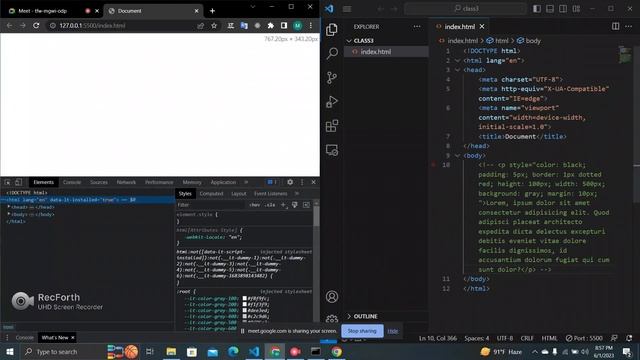Screen dimensions: 640x360
Task: Open Extensions view in VS Code
Action: pyautogui.click(x=332, y=126)
